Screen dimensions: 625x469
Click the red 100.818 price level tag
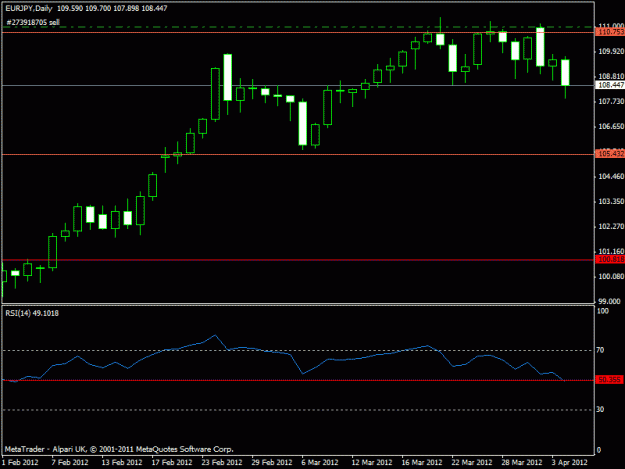[x=610, y=259]
